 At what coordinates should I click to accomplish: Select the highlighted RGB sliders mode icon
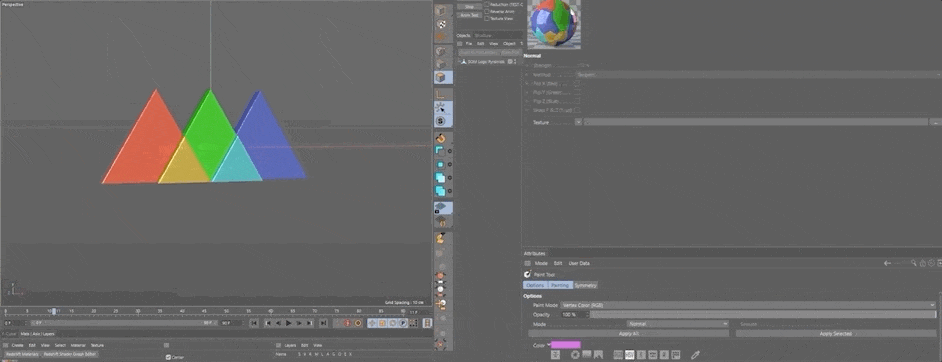pyautogui.click(x=630, y=355)
